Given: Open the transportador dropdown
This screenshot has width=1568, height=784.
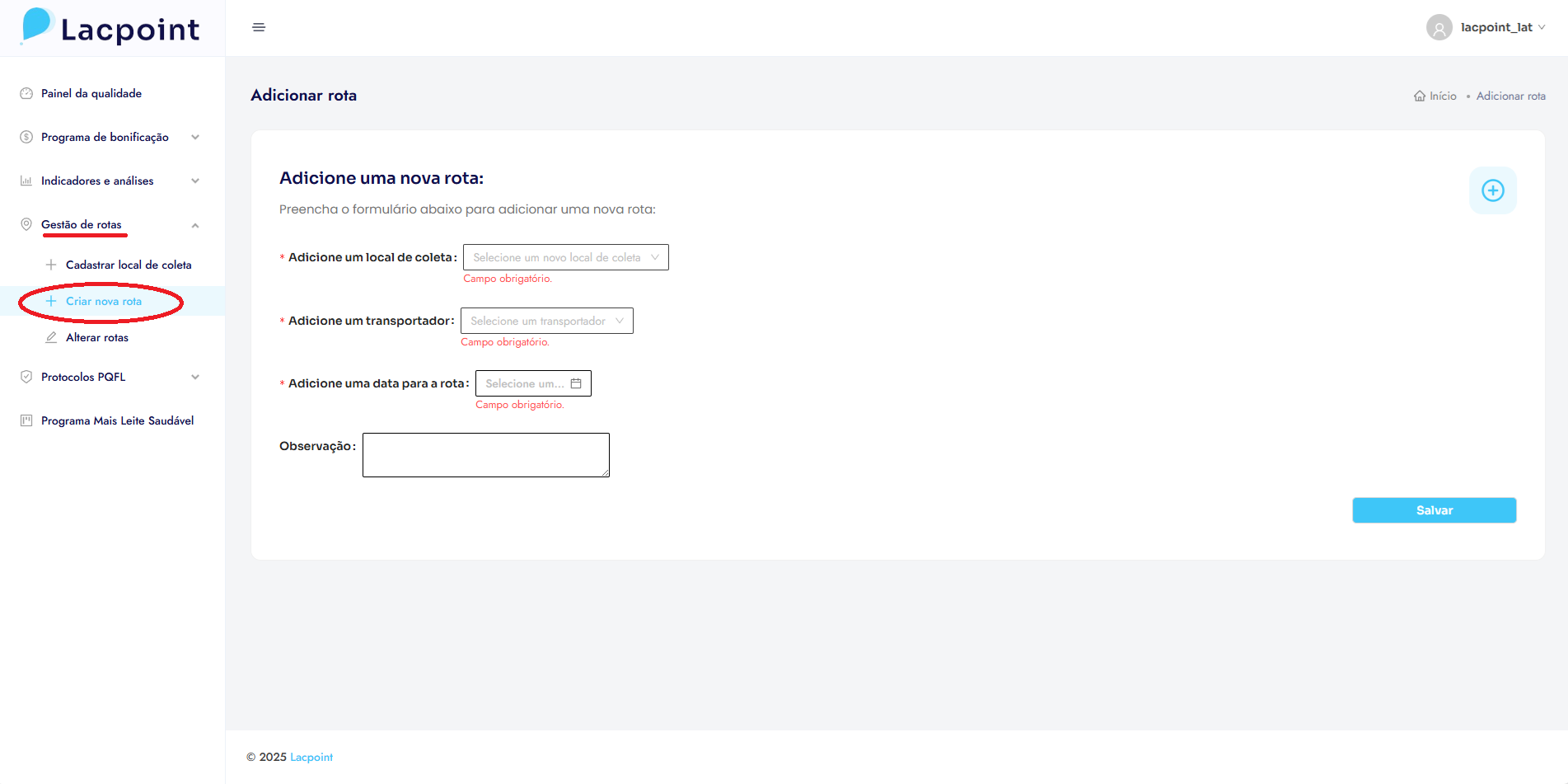Looking at the screenshot, I should coord(546,321).
